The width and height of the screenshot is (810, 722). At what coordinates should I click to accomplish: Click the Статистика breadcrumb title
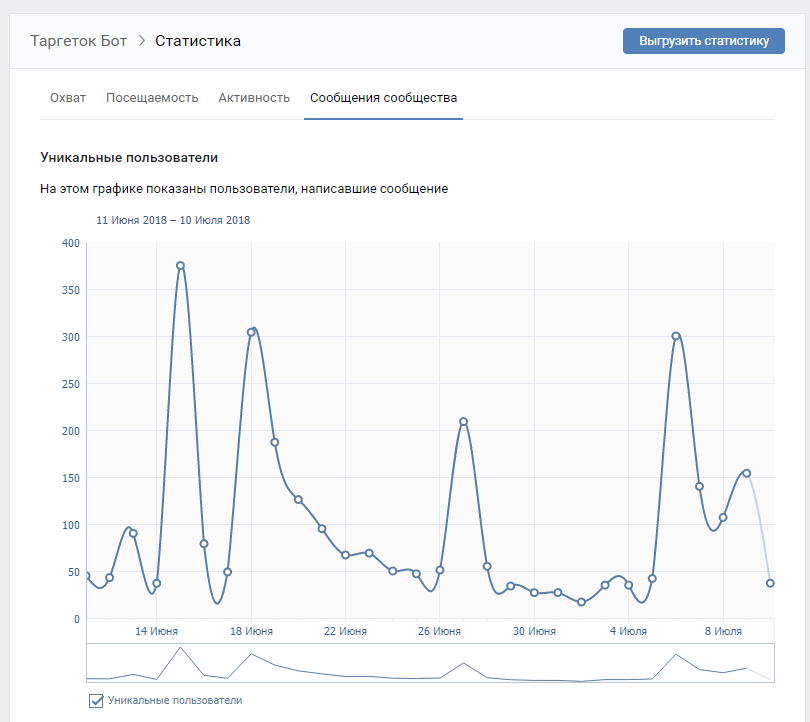click(198, 41)
